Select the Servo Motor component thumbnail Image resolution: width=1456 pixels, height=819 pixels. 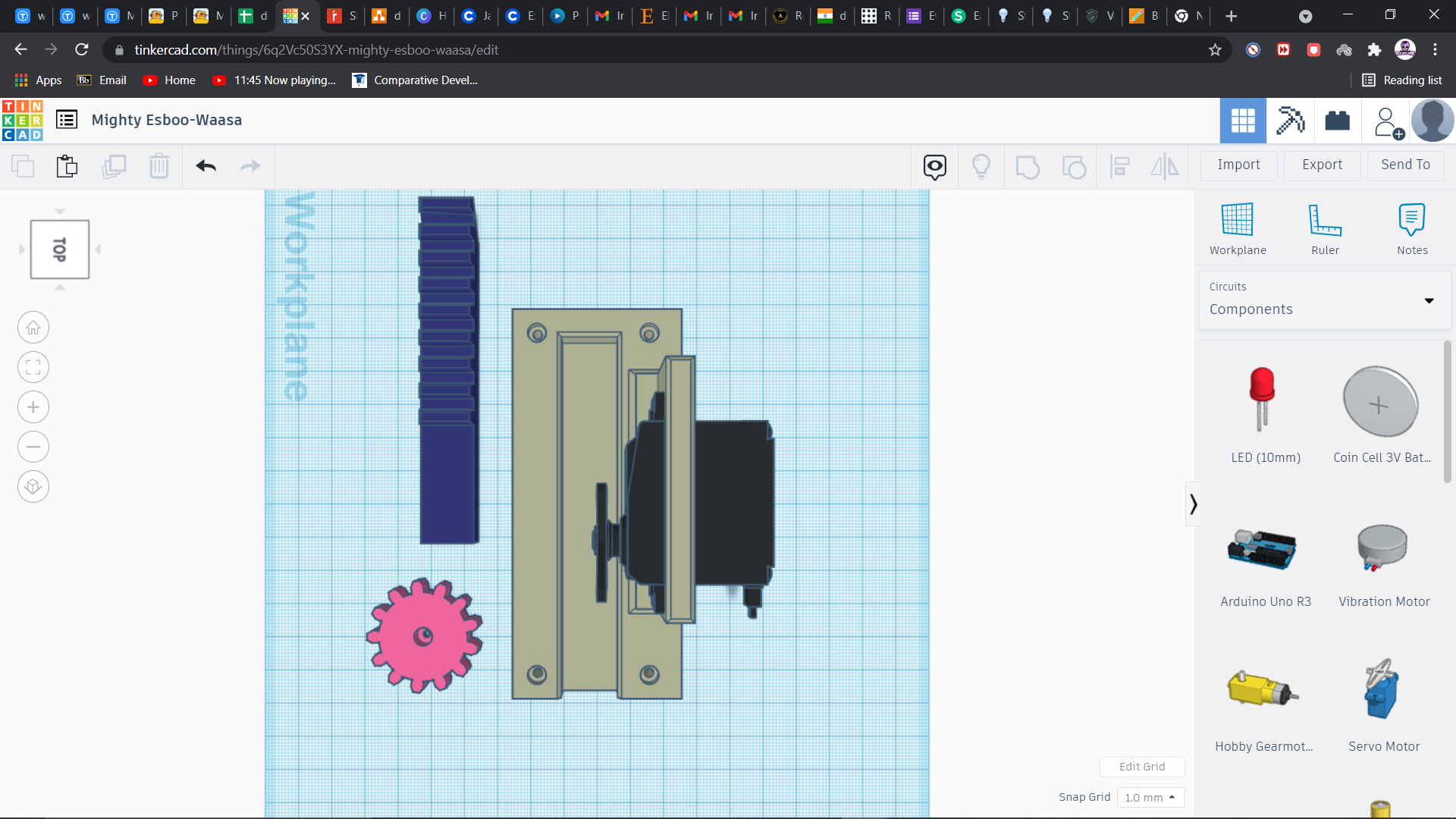[x=1382, y=689]
